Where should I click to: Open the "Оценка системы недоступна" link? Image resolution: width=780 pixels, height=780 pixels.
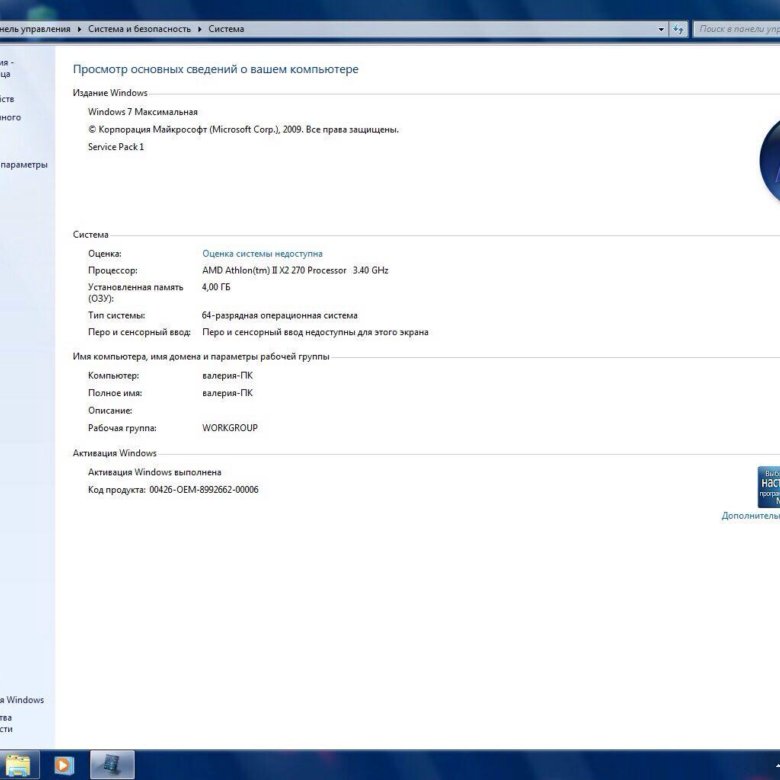(262, 254)
